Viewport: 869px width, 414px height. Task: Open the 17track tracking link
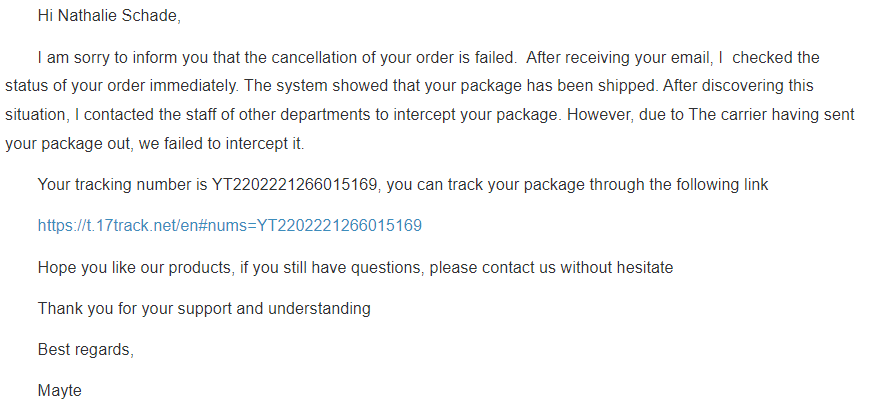coord(229,226)
